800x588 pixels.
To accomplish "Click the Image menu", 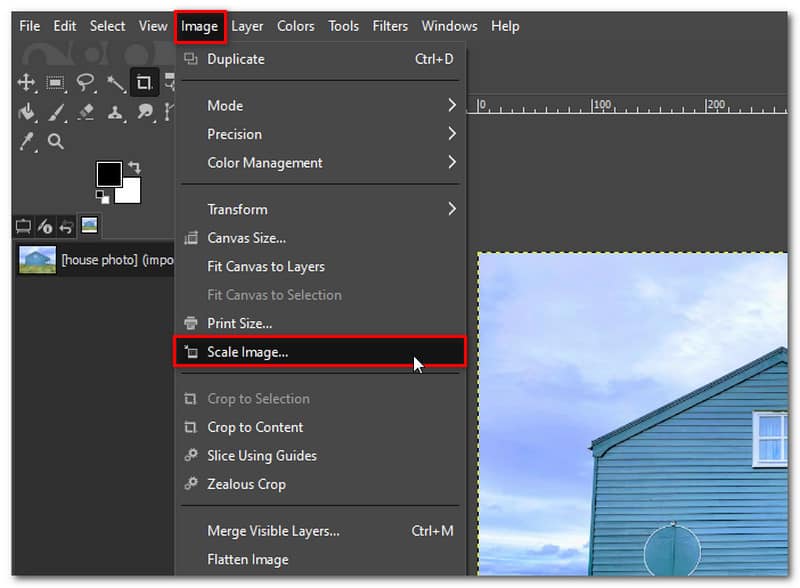I will (x=199, y=27).
